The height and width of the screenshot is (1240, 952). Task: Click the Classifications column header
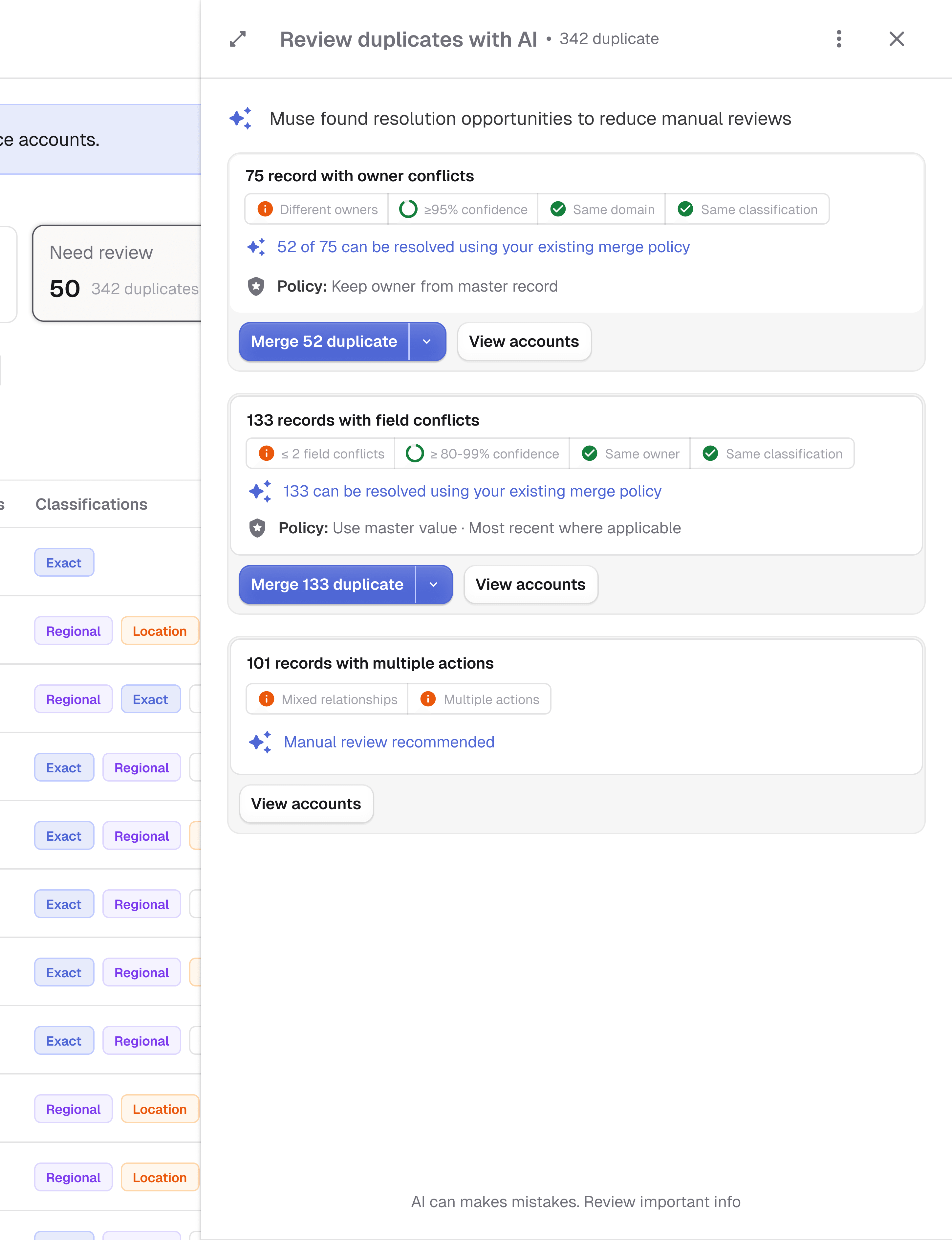pos(91,504)
